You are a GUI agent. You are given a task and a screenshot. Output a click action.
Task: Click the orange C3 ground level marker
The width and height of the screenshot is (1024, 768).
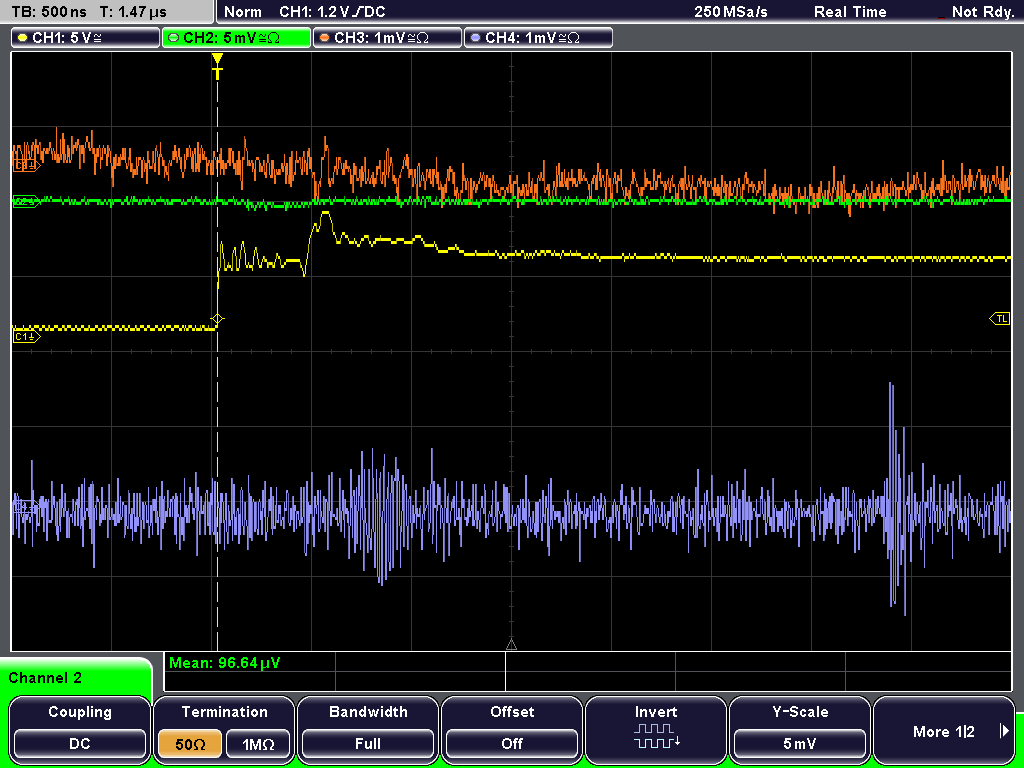(27, 166)
